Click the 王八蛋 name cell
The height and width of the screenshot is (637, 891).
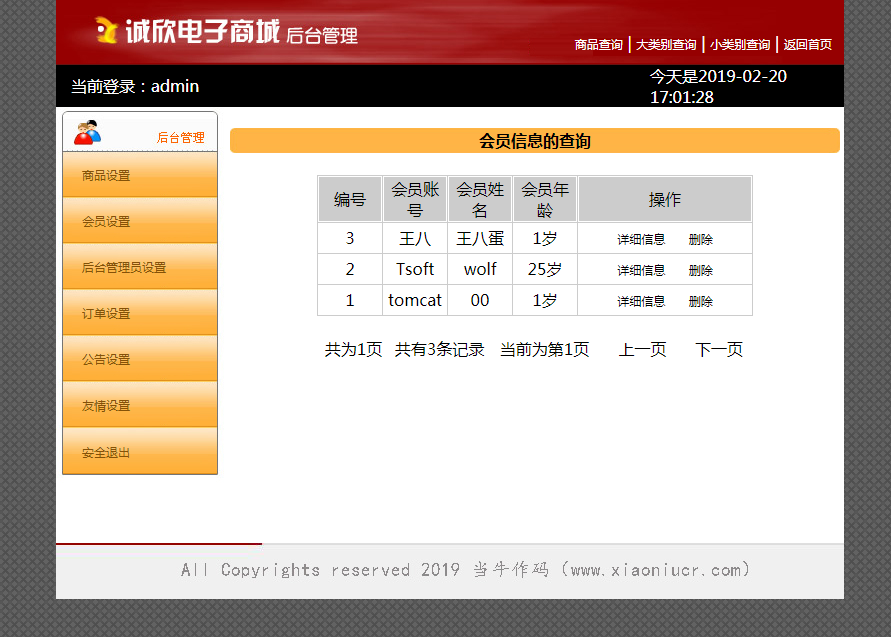[x=480, y=238]
